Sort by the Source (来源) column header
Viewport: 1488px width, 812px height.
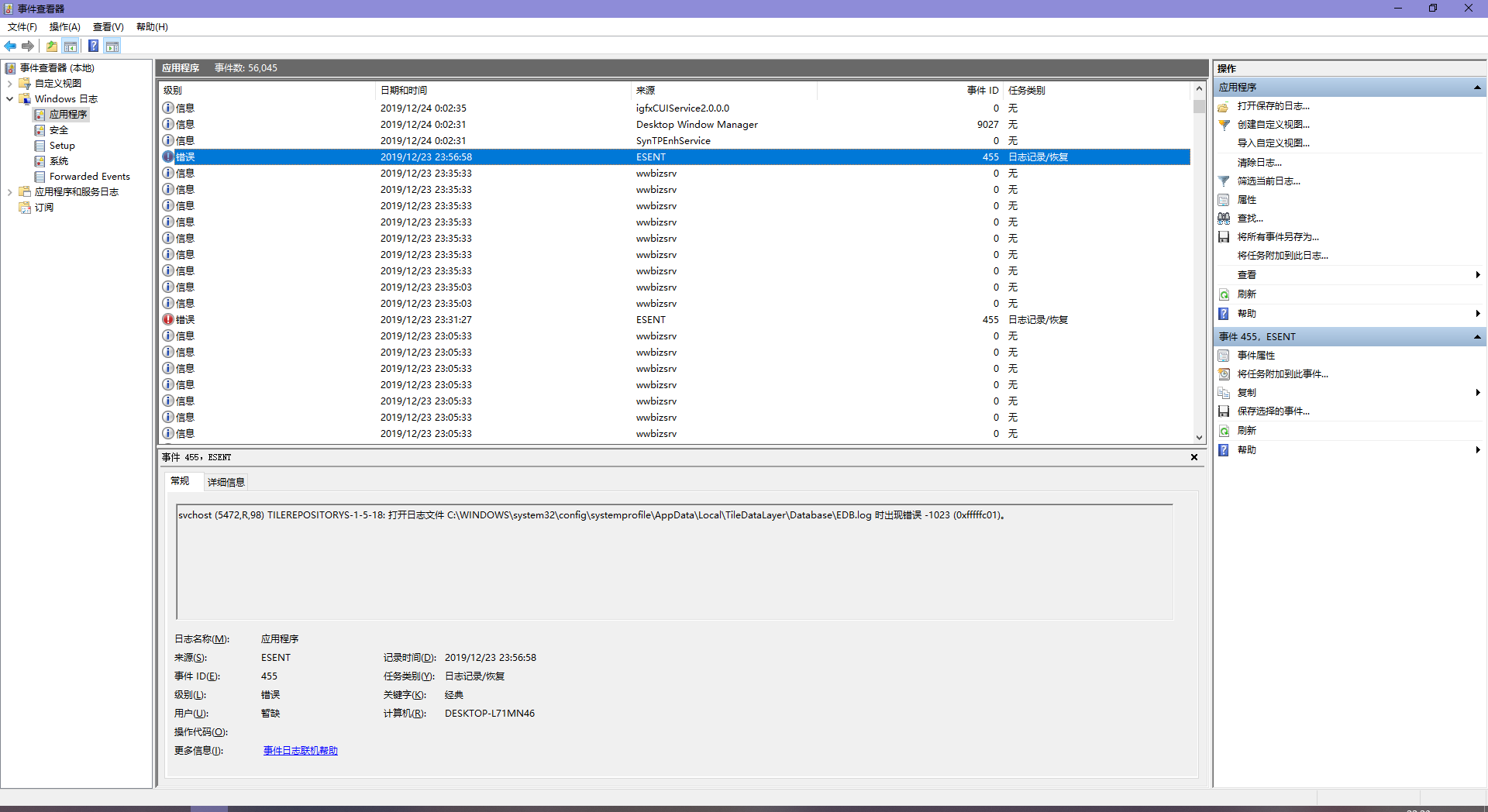pyautogui.click(x=724, y=91)
